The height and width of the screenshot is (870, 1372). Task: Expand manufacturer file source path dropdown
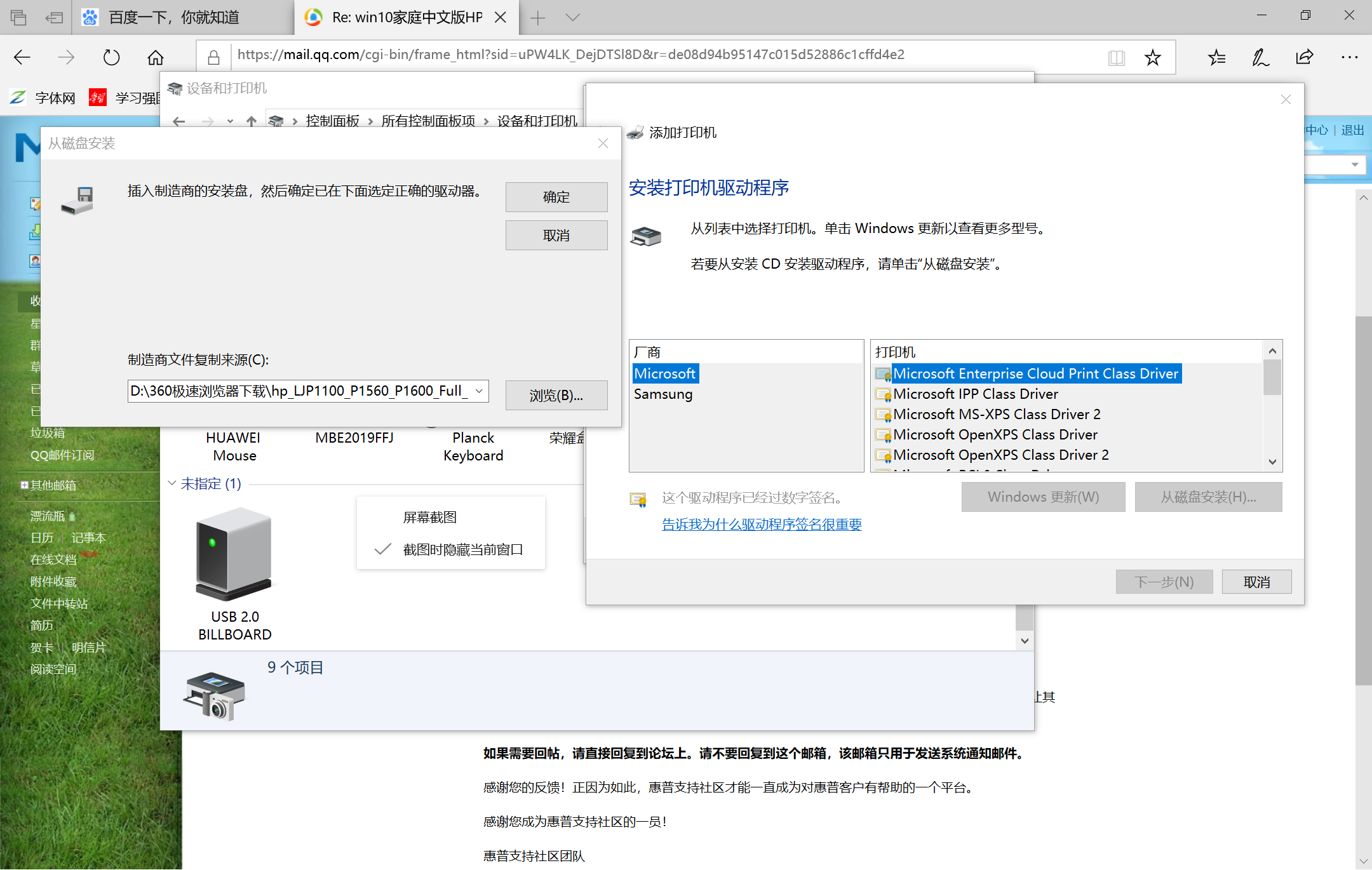coord(480,391)
